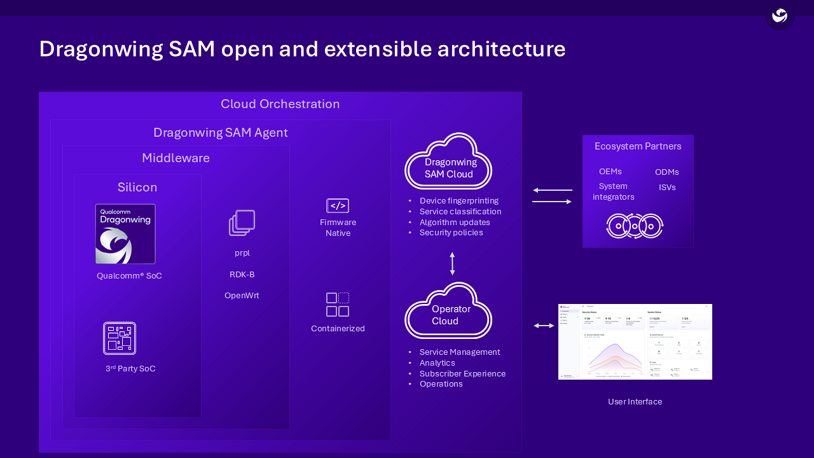This screenshot has width=814, height=458.
Task: Click the prpl stacked layers icon
Action: [242, 223]
